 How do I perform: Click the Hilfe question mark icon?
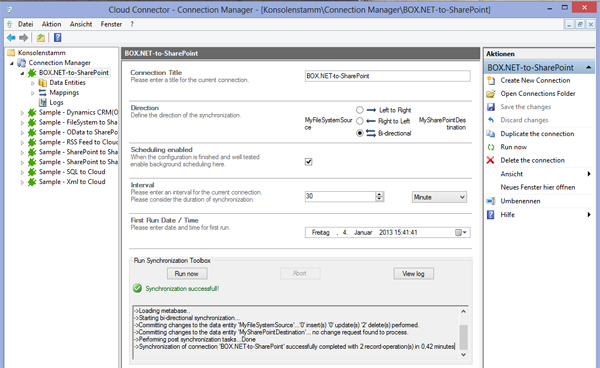491,215
